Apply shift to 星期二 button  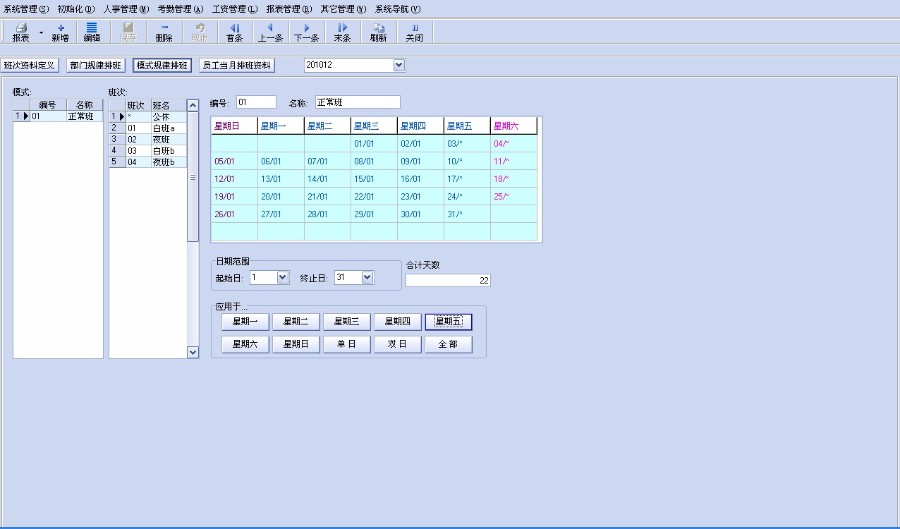[296, 322]
